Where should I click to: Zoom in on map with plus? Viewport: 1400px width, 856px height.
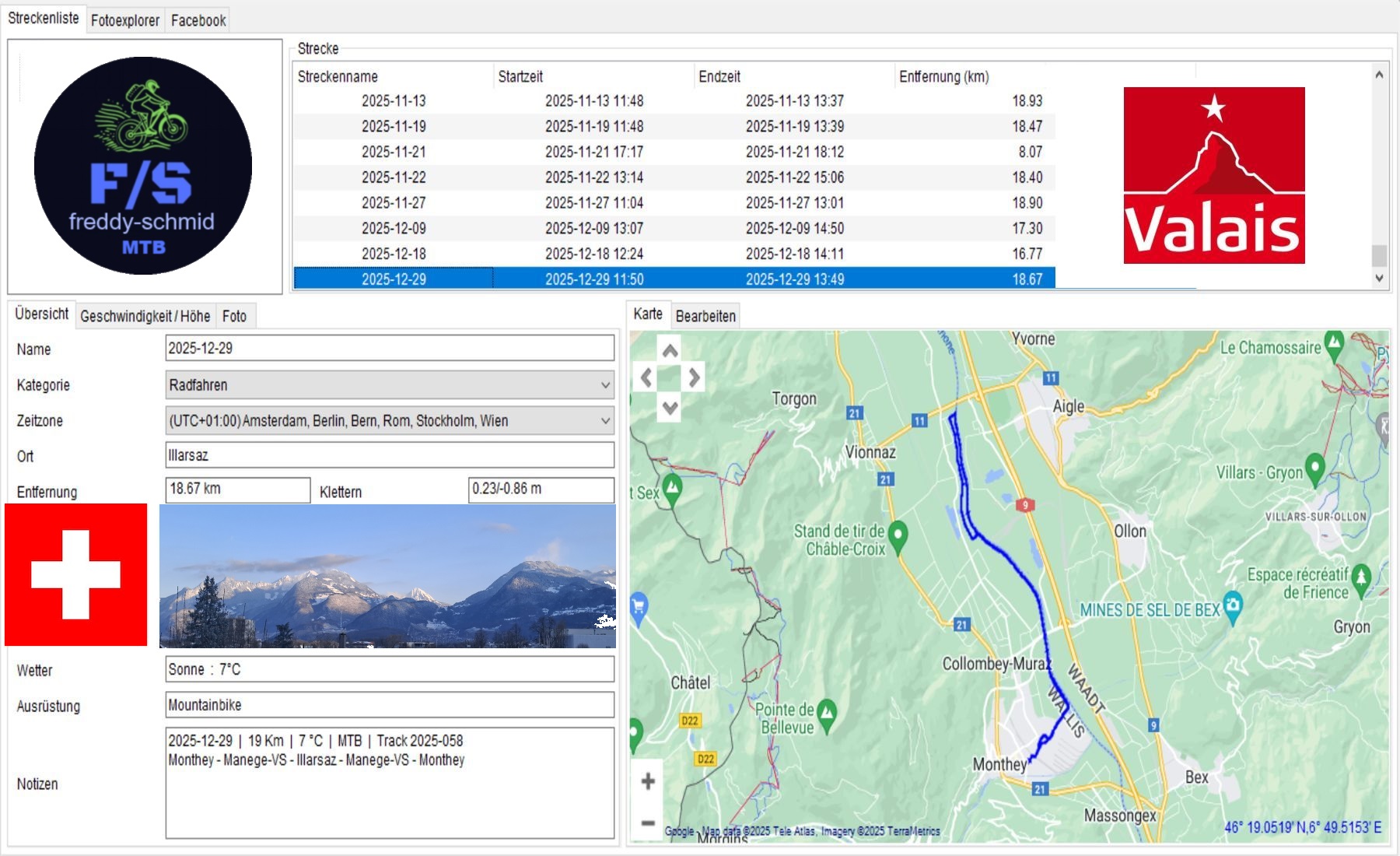[648, 781]
